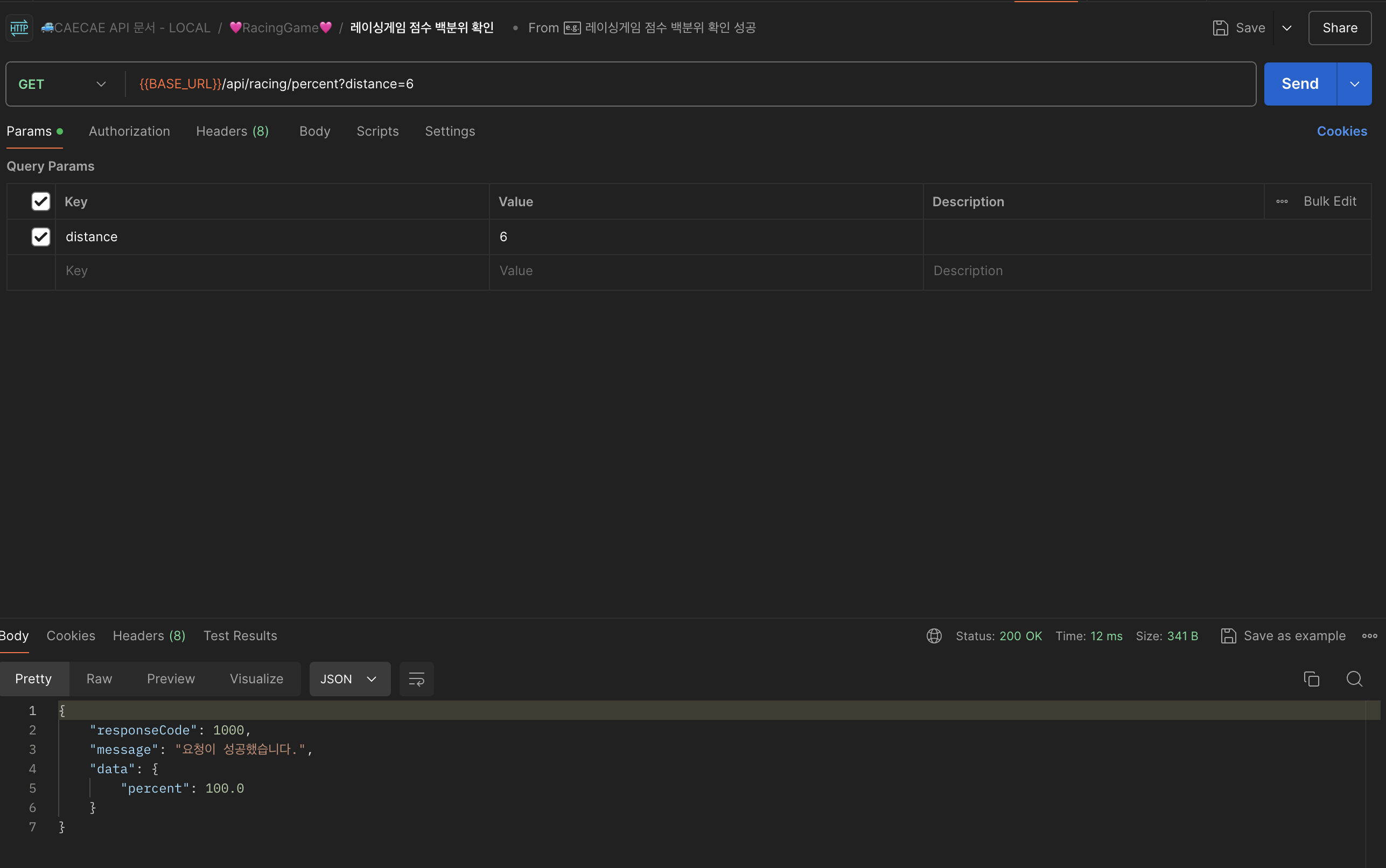Click the Share button
This screenshot has height=868, width=1386.
point(1340,27)
